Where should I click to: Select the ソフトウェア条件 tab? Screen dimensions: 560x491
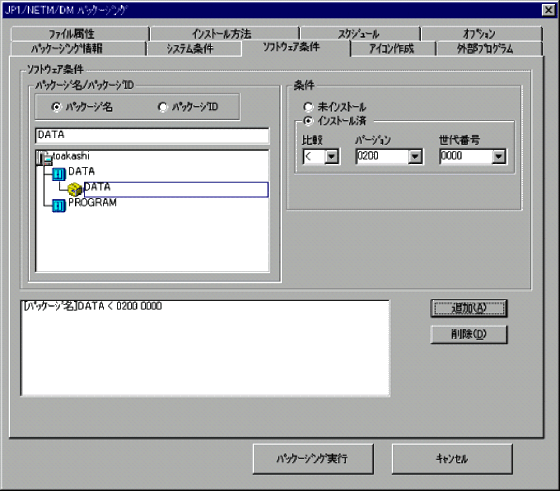pos(296,47)
